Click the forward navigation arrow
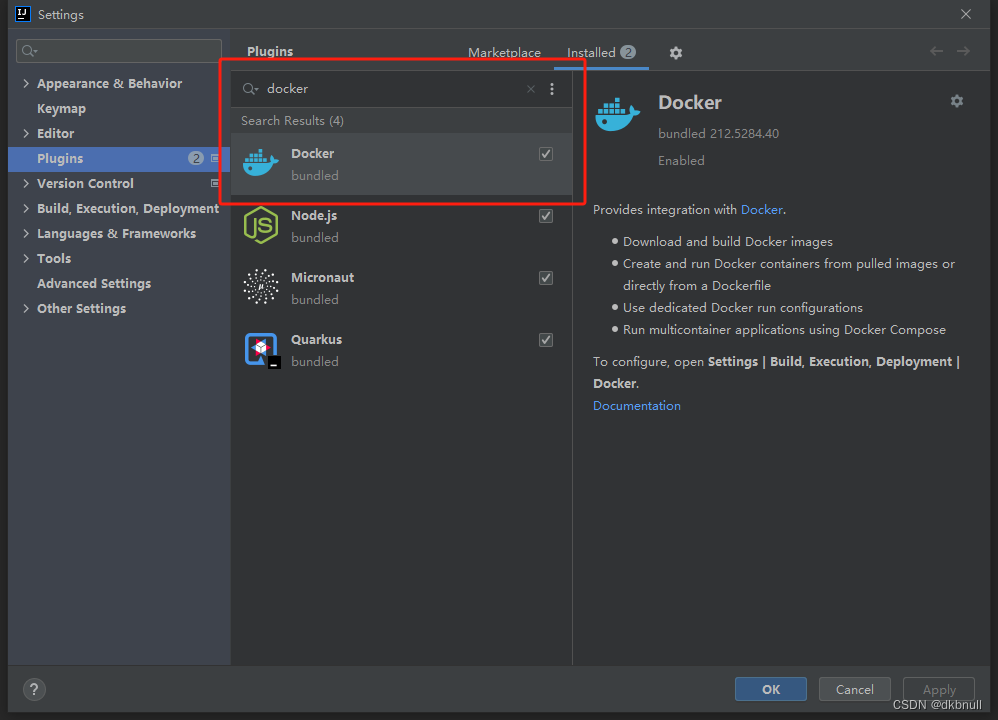The width and height of the screenshot is (998, 720). tap(964, 52)
